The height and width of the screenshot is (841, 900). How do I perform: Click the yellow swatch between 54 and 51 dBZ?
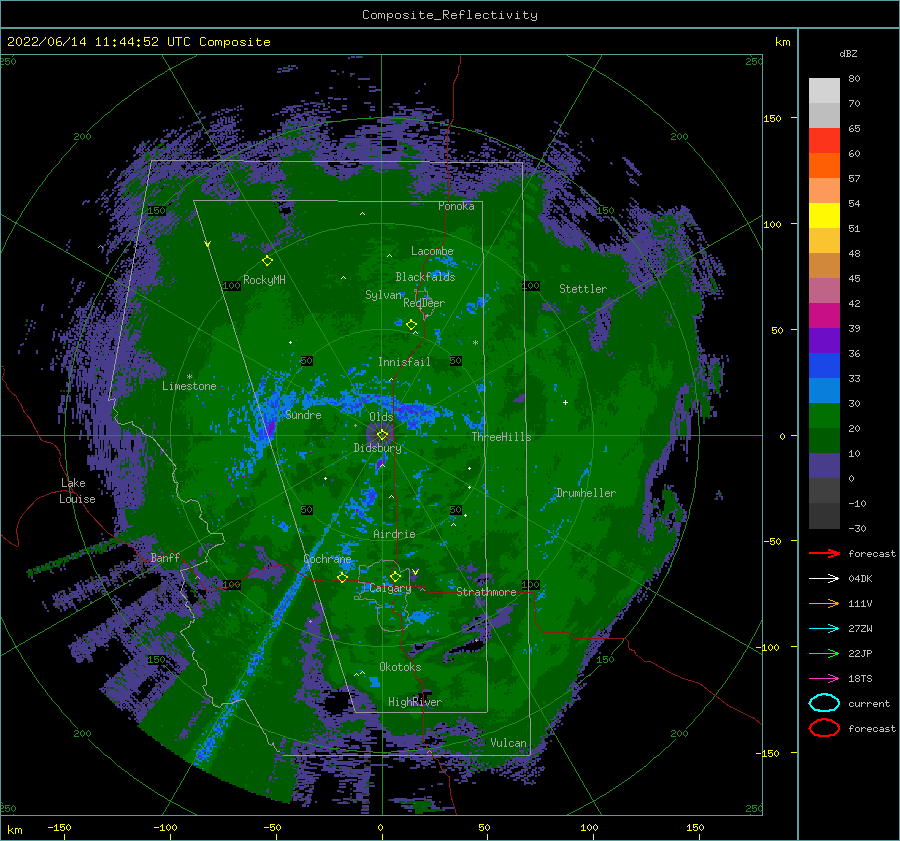(824, 216)
